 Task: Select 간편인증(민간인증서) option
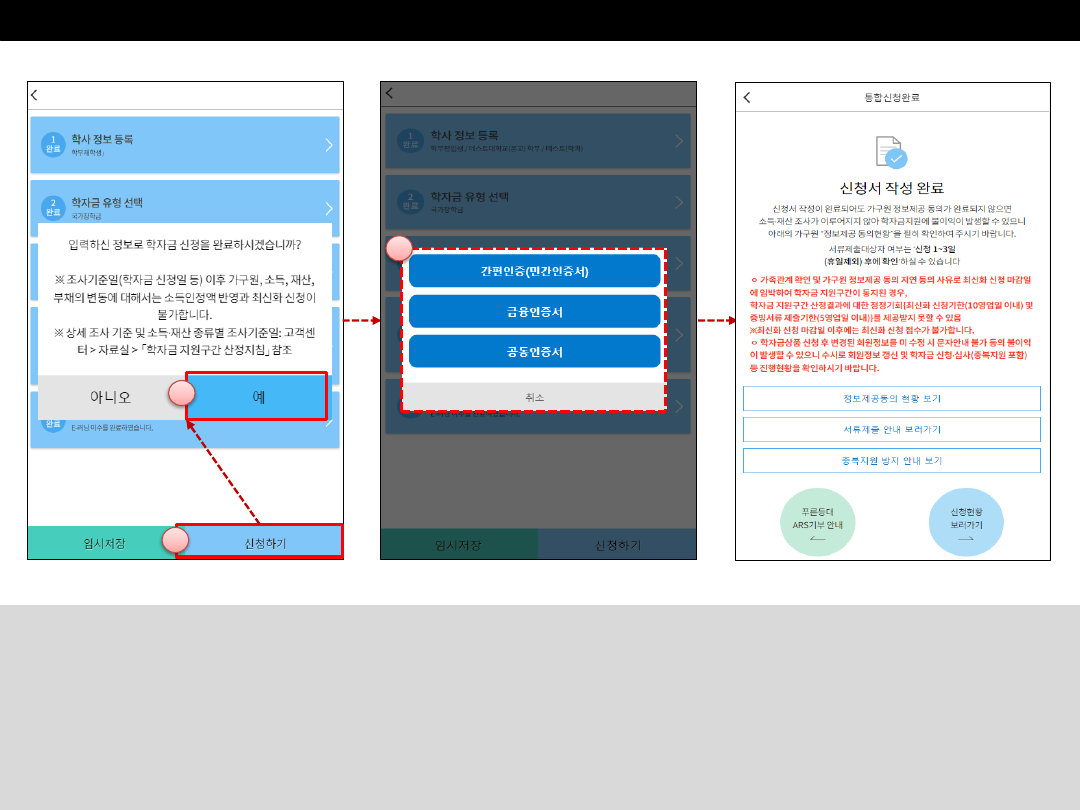535,271
